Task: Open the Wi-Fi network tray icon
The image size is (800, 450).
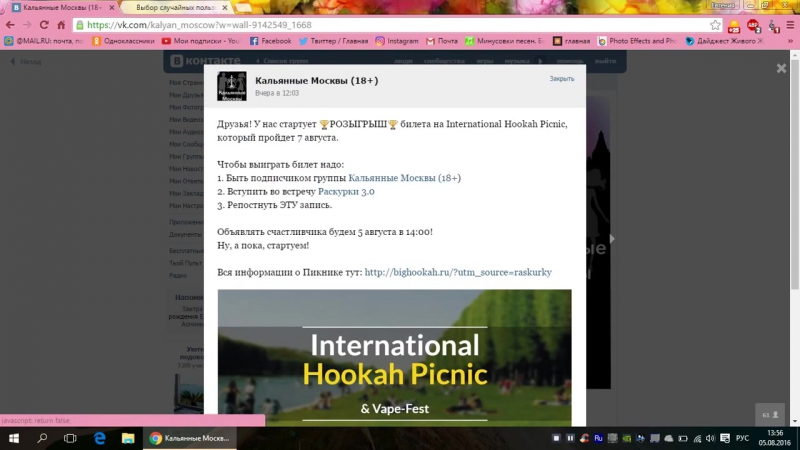Action: pyautogui.click(x=697, y=439)
